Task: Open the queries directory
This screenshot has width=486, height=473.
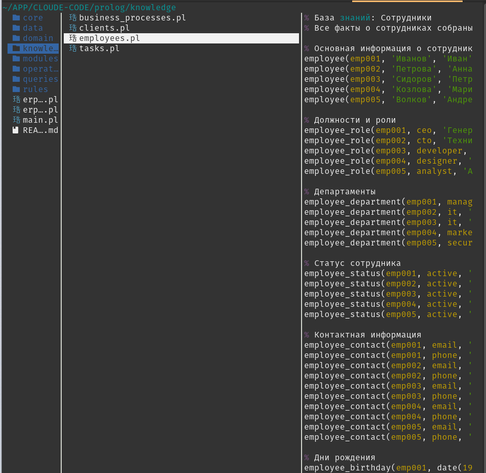Action: point(35,79)
